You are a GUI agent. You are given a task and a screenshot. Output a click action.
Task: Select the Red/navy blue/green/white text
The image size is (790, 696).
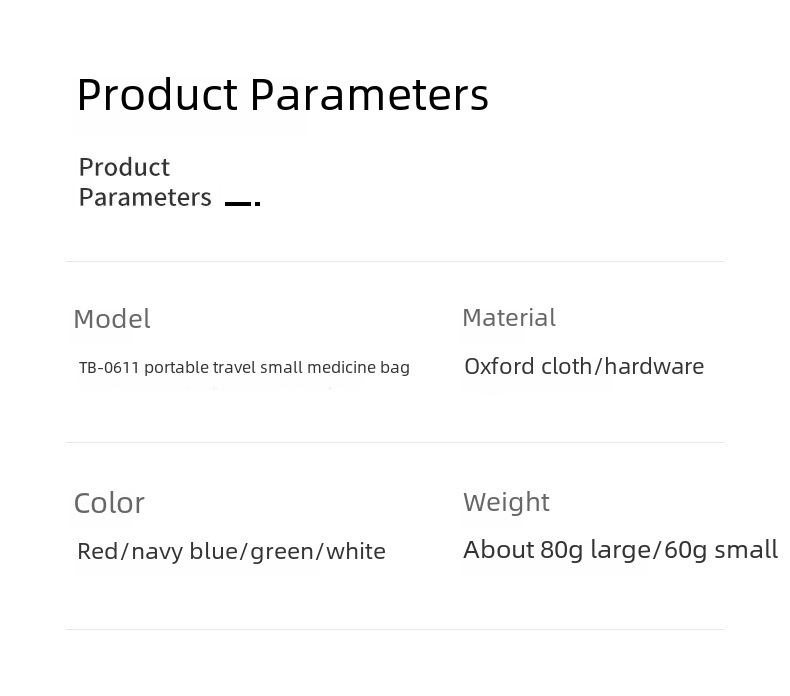(x=231, y=551)
